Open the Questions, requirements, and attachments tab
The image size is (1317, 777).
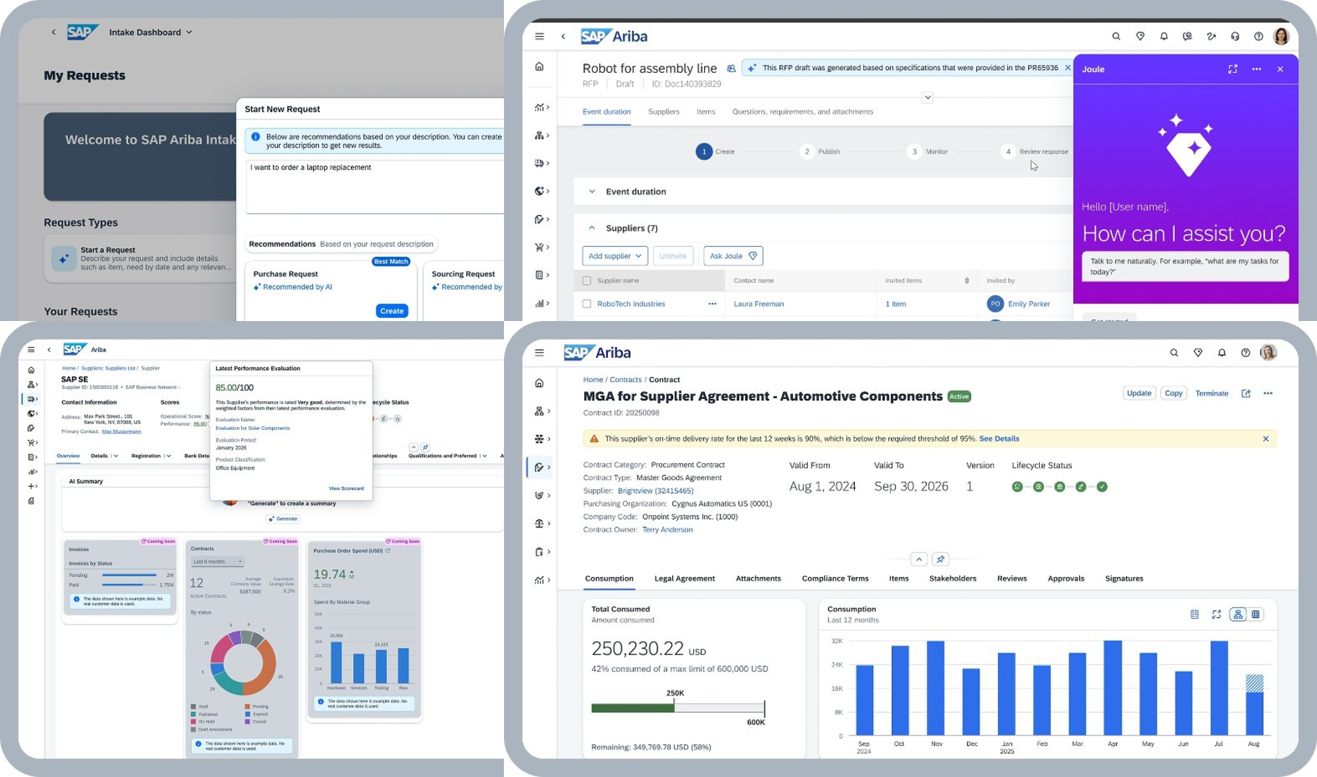802,112
